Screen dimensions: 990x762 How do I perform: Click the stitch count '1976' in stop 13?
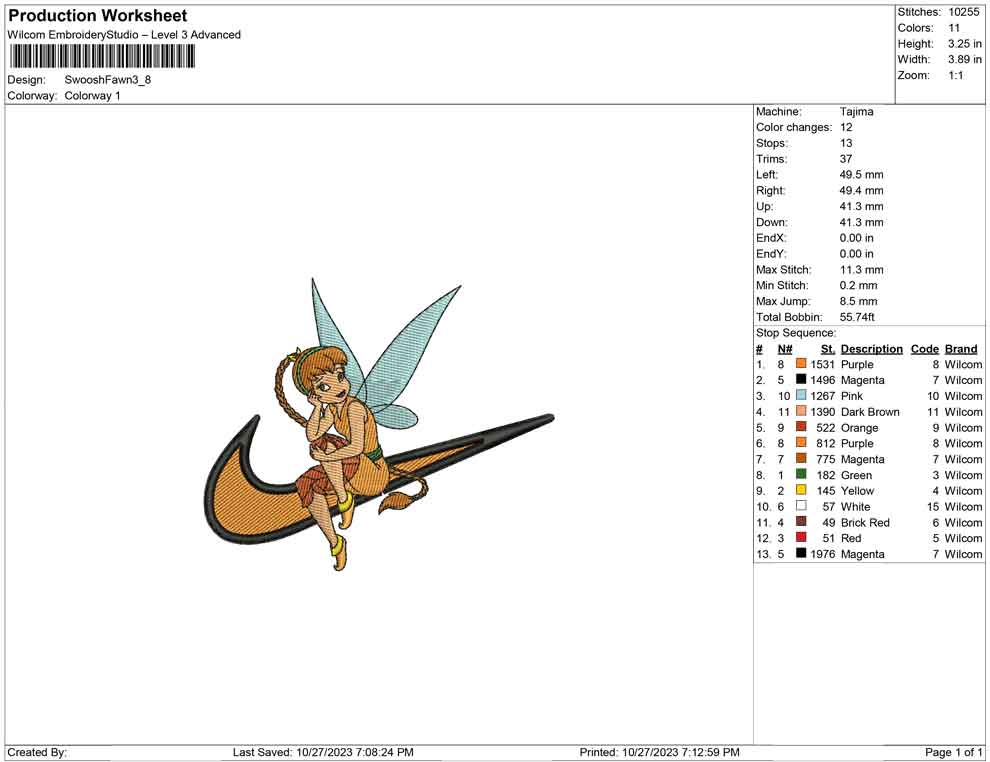823,554
